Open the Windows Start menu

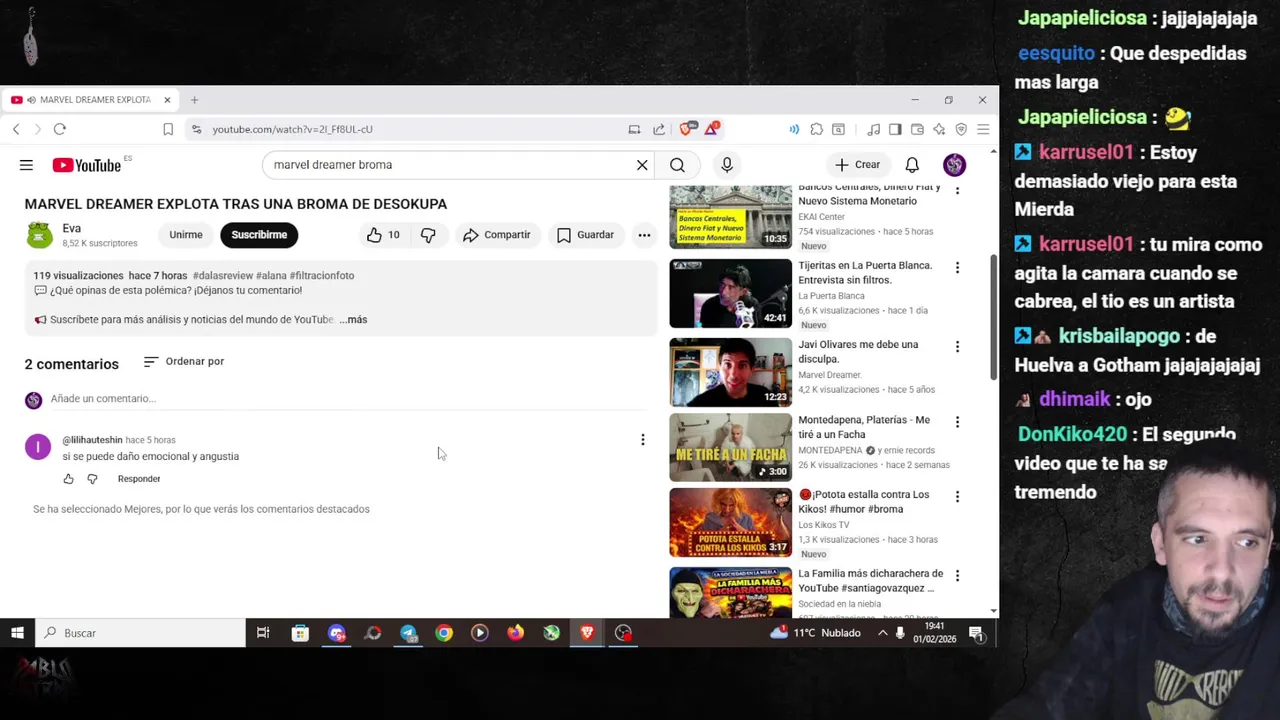pos(17,633)
